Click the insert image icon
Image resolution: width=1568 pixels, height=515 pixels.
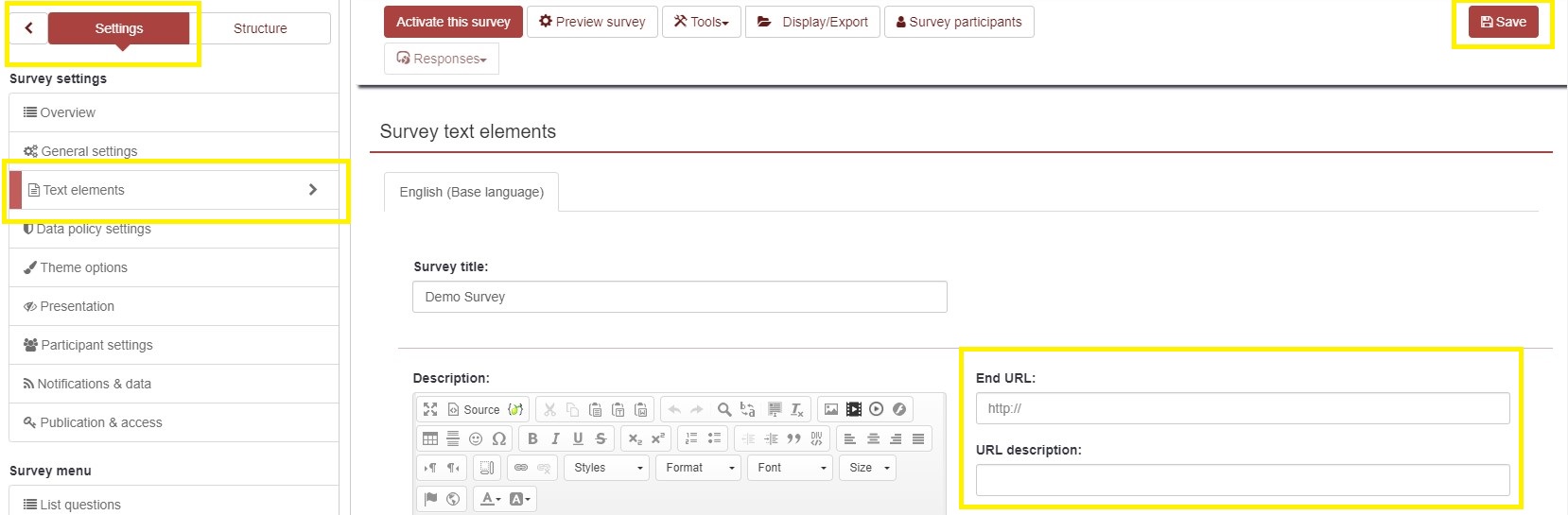coord(831,409)
